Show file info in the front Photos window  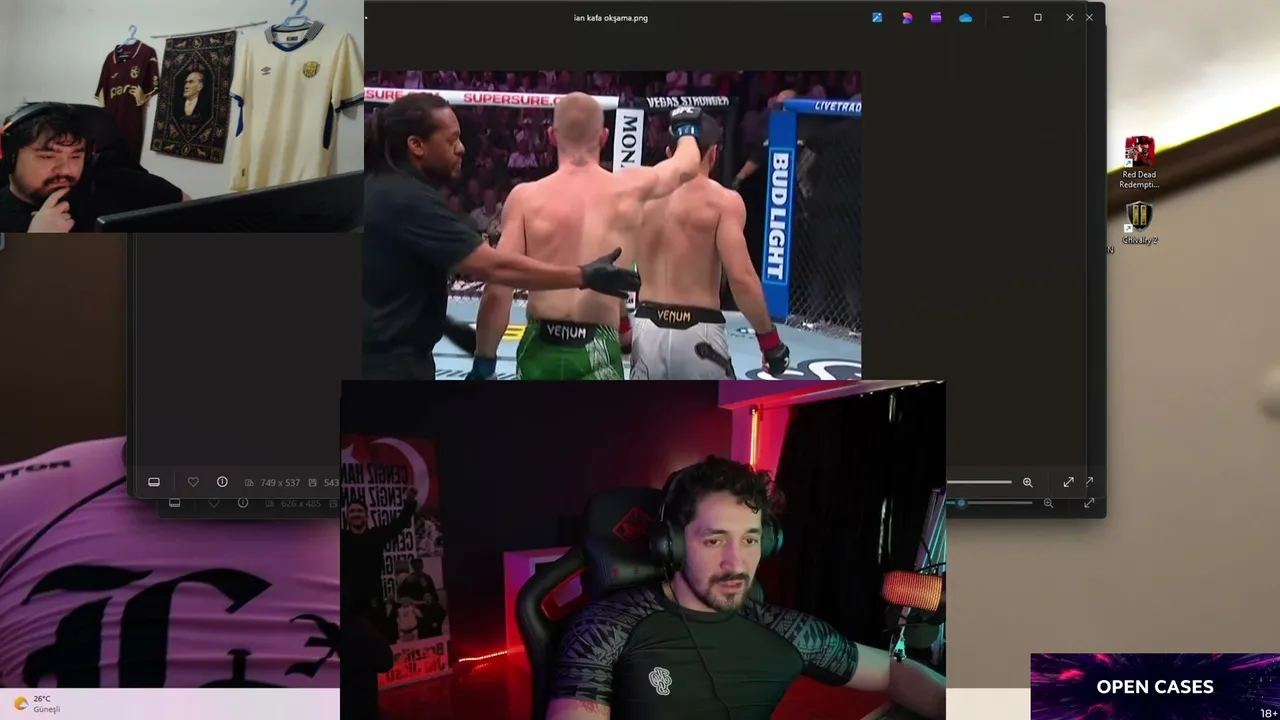pos(222,482)
